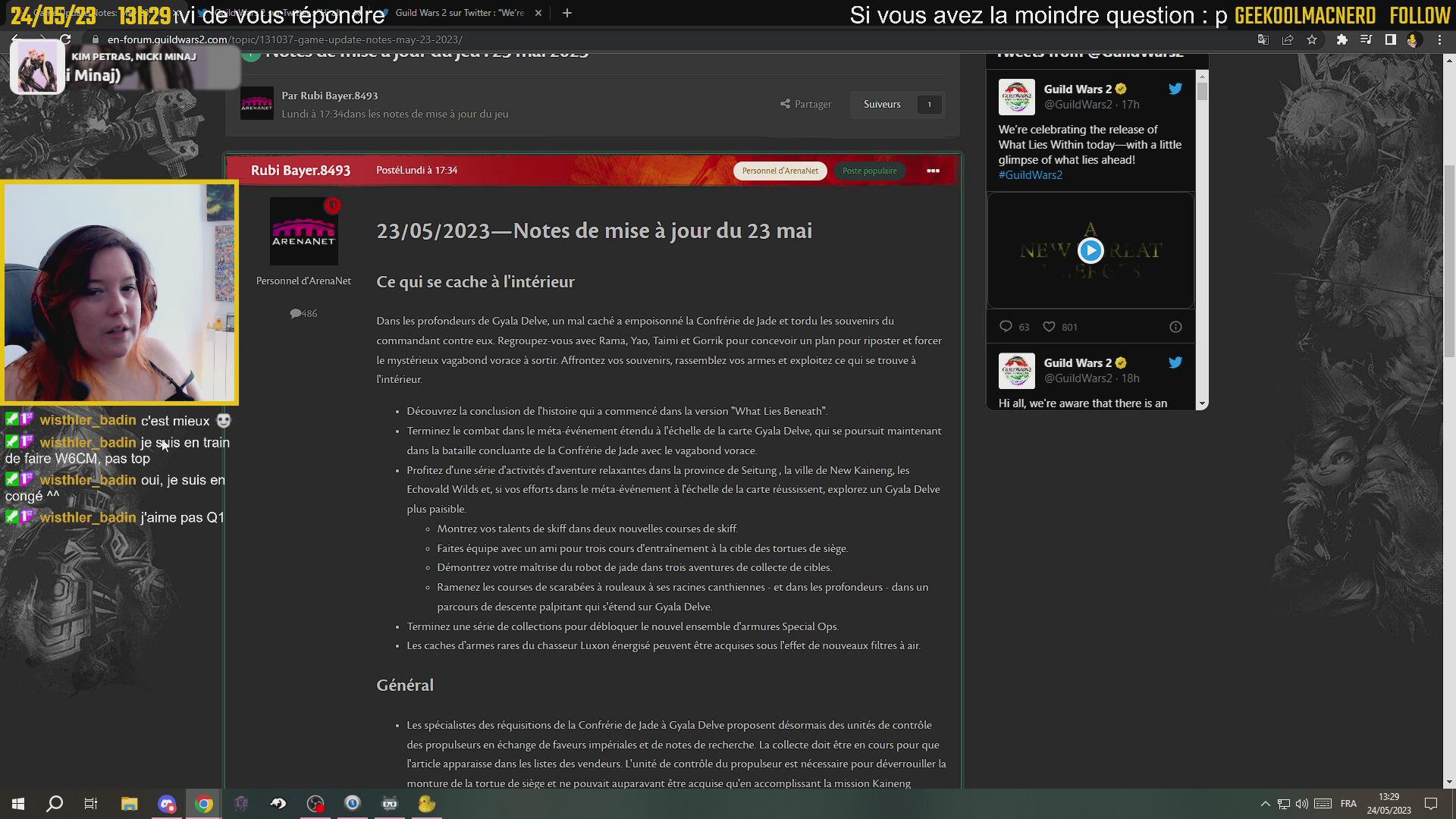Click the tweet reply icon with 63
The width and height of the screenshot is (1456, 819).
(x=1006, y=327)
